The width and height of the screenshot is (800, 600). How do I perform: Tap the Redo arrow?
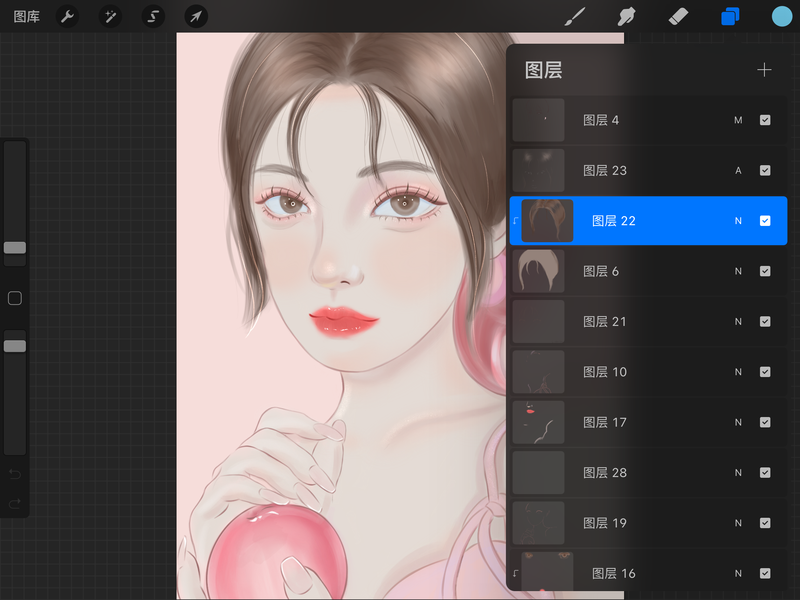[15, 504]
